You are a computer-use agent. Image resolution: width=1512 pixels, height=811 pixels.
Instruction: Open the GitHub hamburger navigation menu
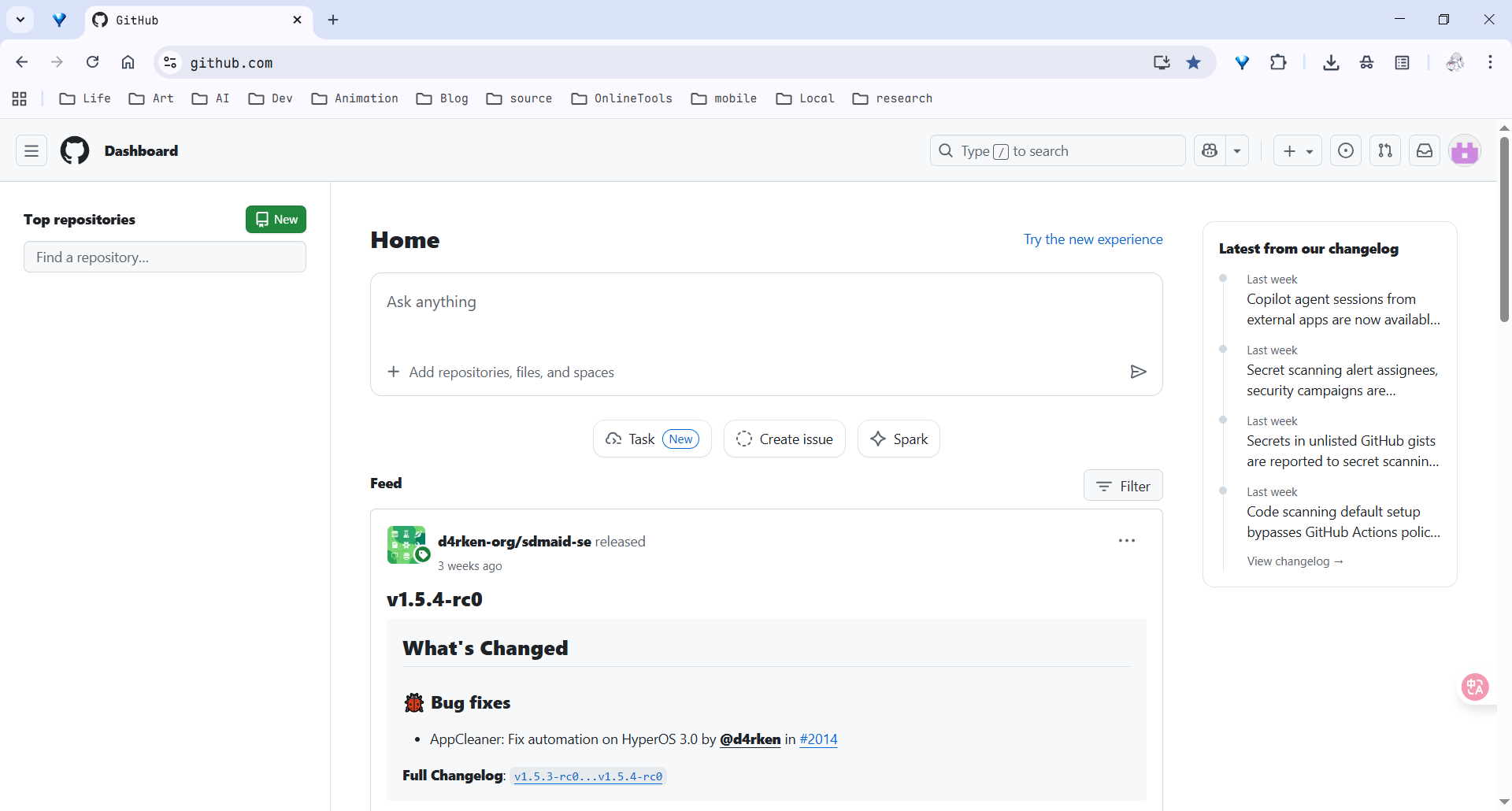point(31,150)
